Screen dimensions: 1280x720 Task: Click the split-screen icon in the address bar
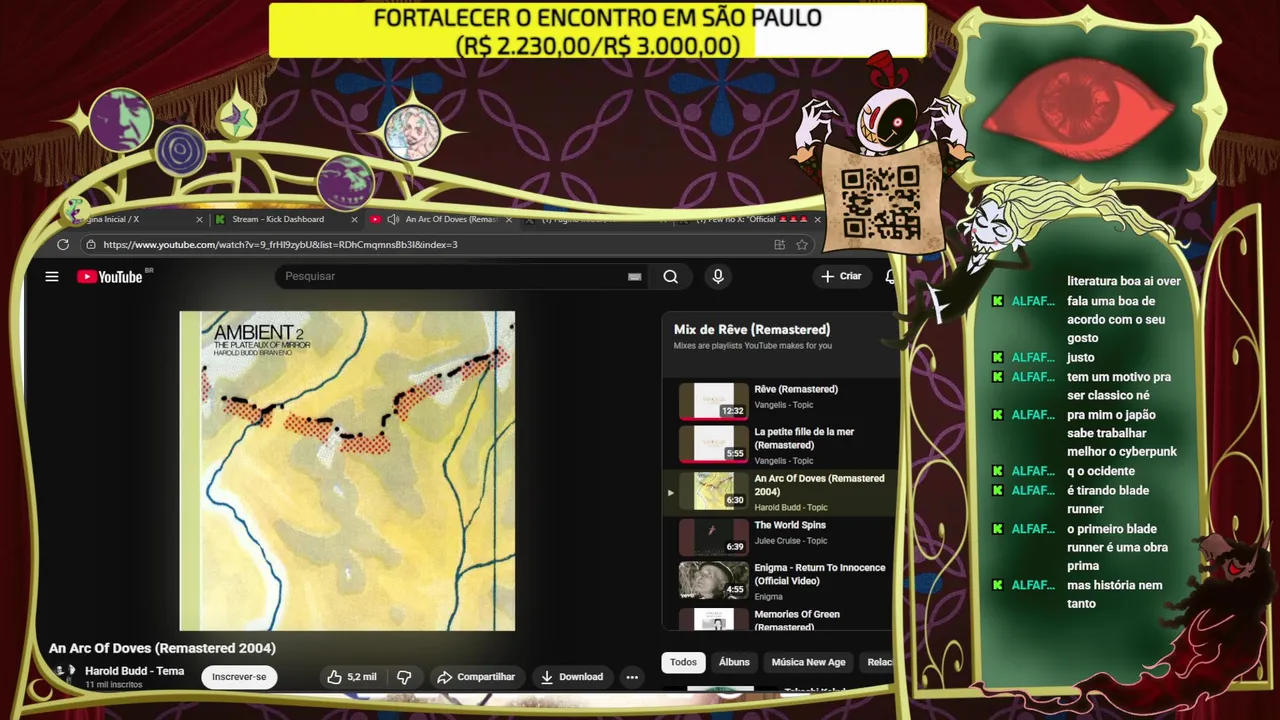tap(779, 244)
